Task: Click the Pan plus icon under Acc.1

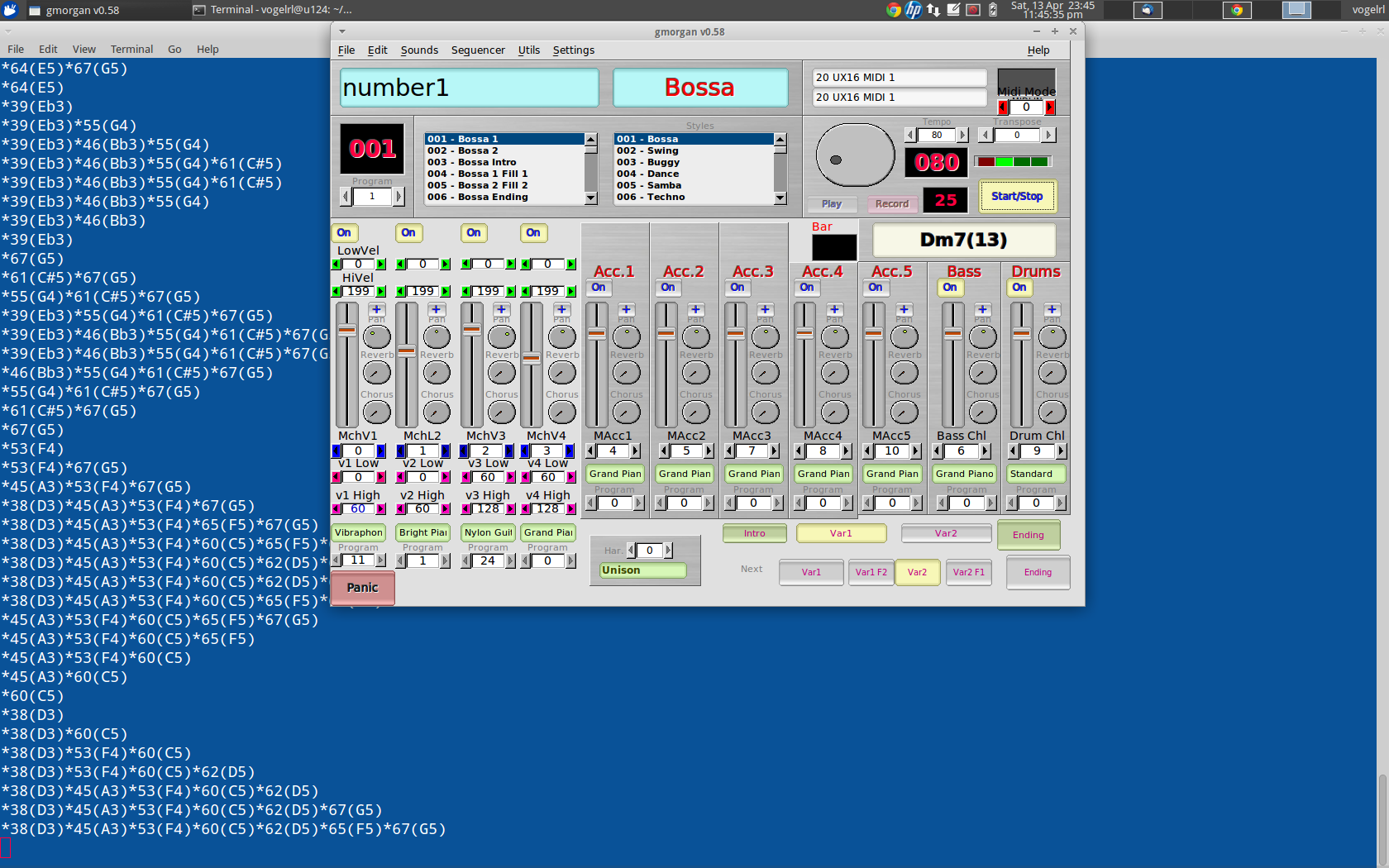Action: coord(626,310)
